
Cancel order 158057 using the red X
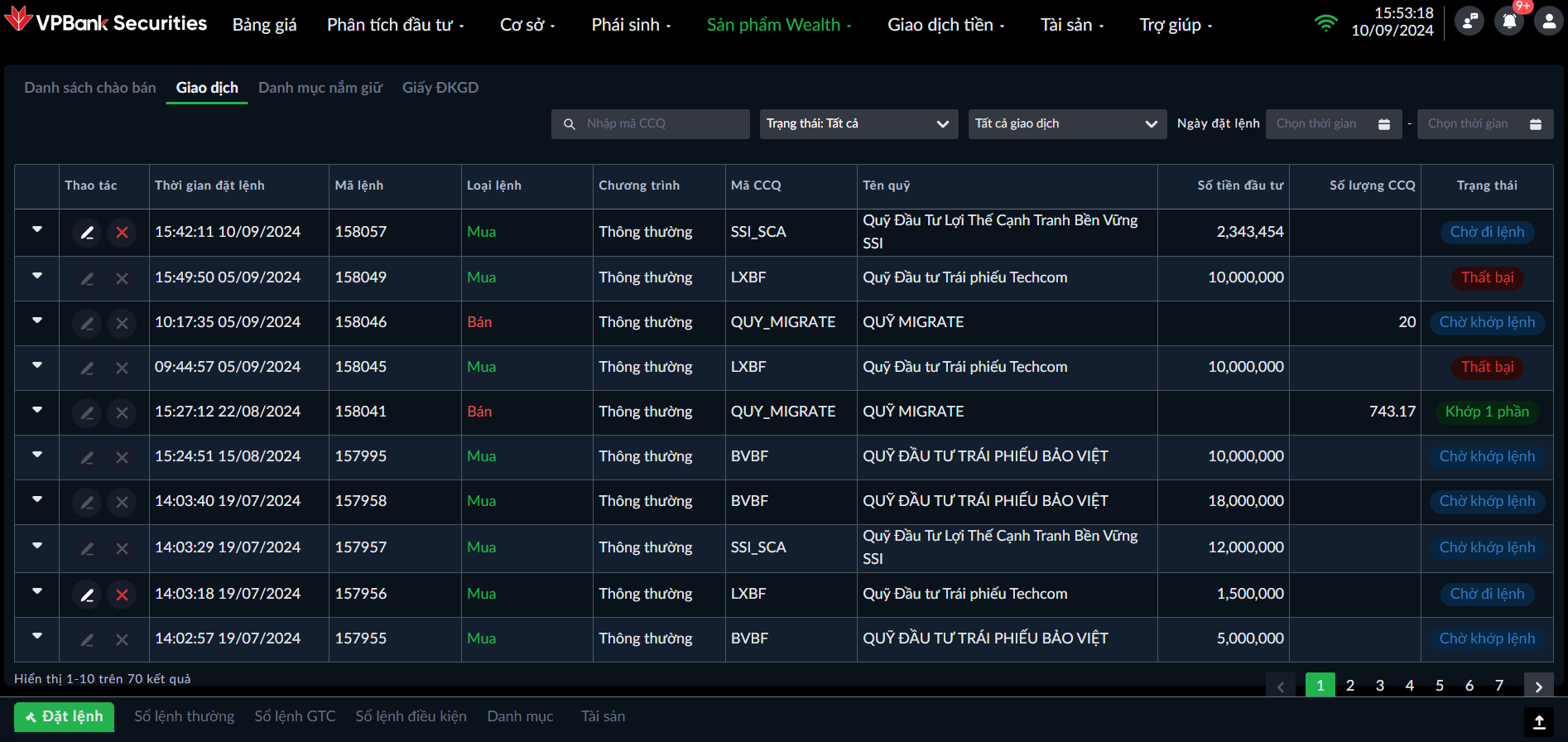coord(122,233)
